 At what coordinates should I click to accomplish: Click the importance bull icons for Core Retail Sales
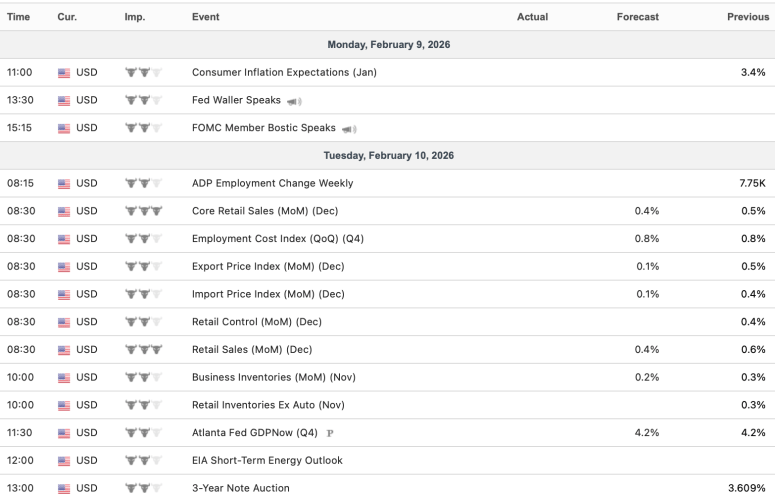pyautogui.click(x=142, y=212)
